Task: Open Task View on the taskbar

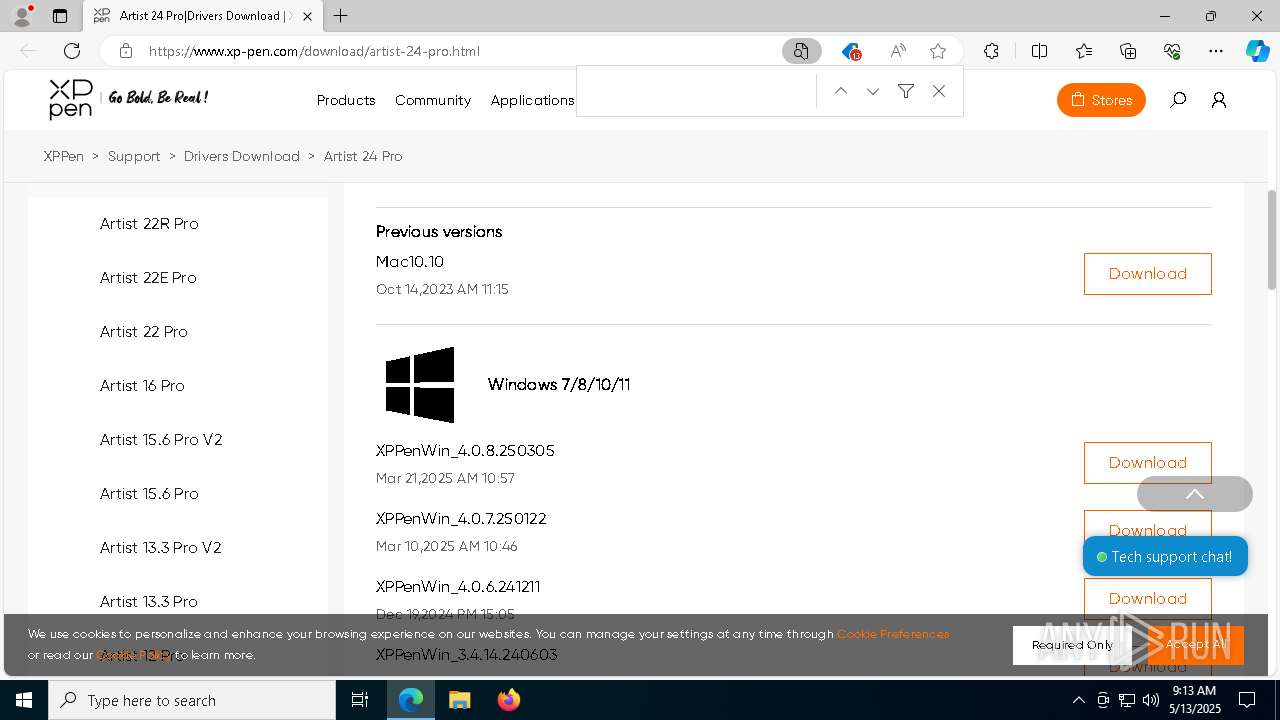Action: [360, 700]
